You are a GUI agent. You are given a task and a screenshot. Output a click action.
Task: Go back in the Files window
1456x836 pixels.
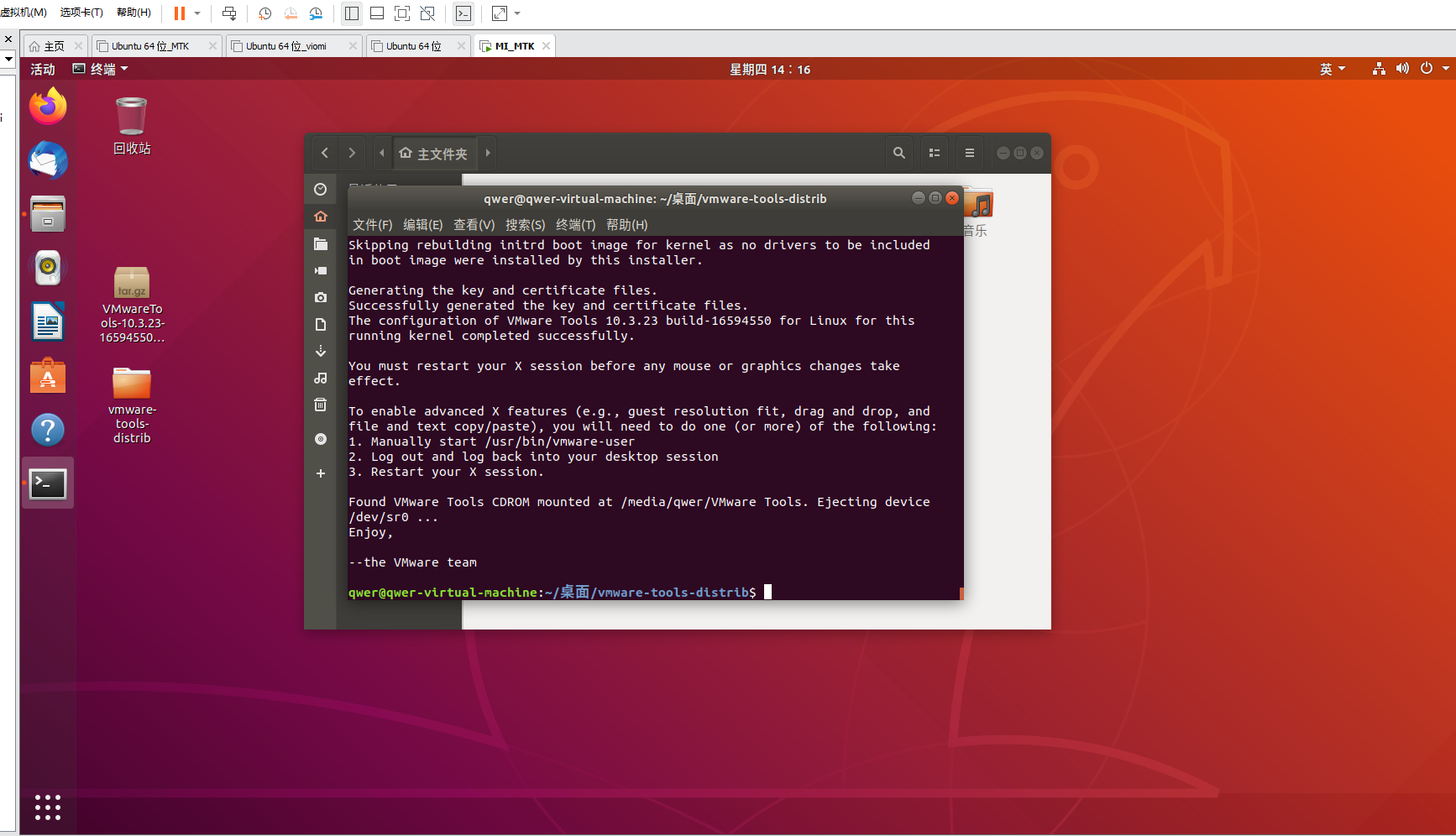[325, 153]
